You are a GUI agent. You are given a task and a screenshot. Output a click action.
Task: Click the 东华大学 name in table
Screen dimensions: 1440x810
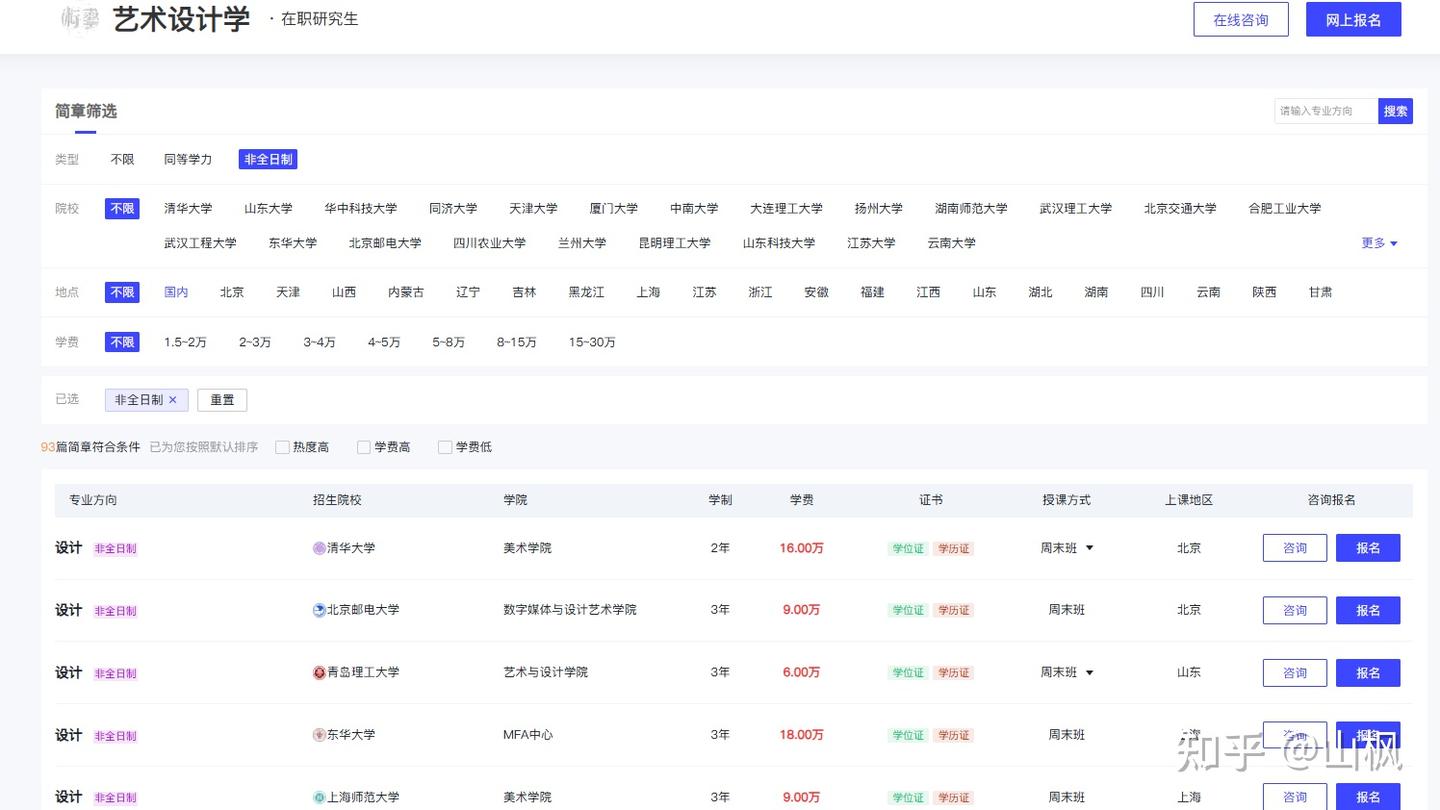351,735
